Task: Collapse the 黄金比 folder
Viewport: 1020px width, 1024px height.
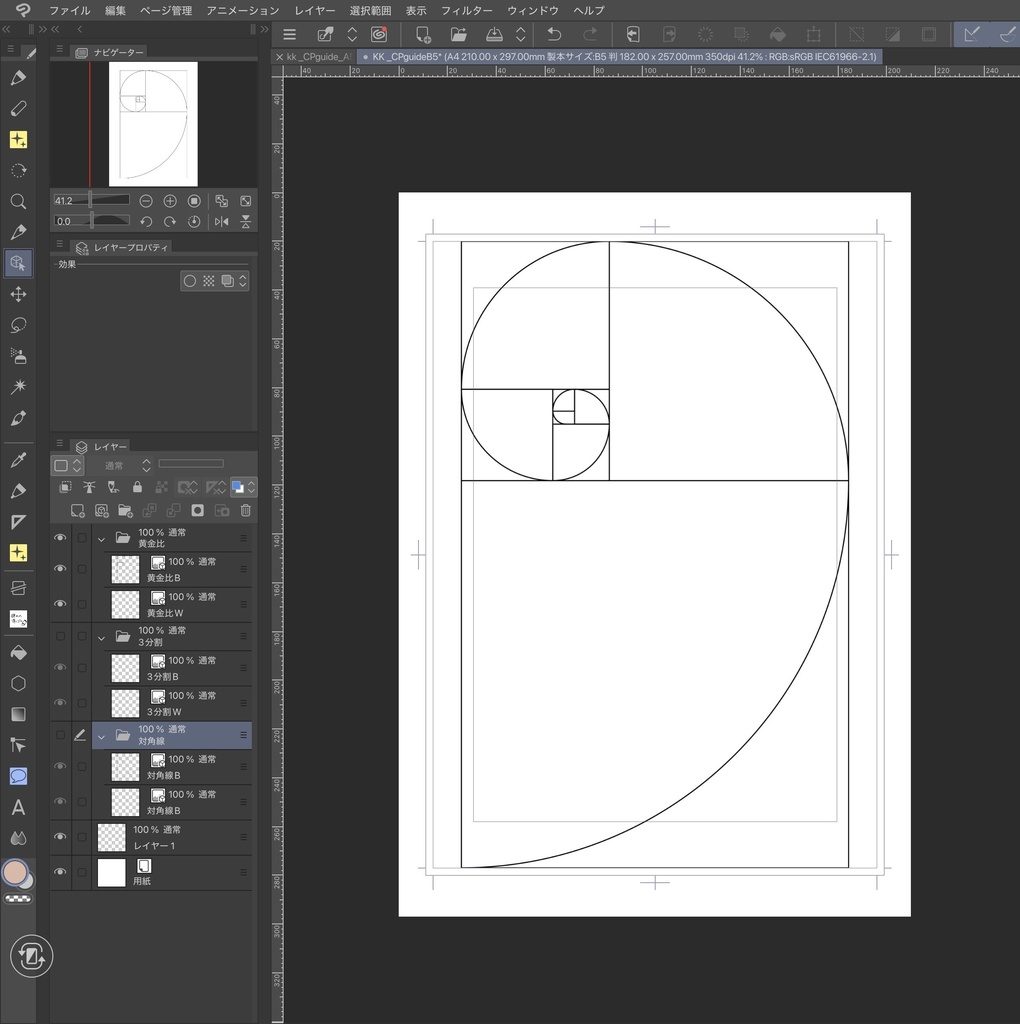Action: [101, 539]
